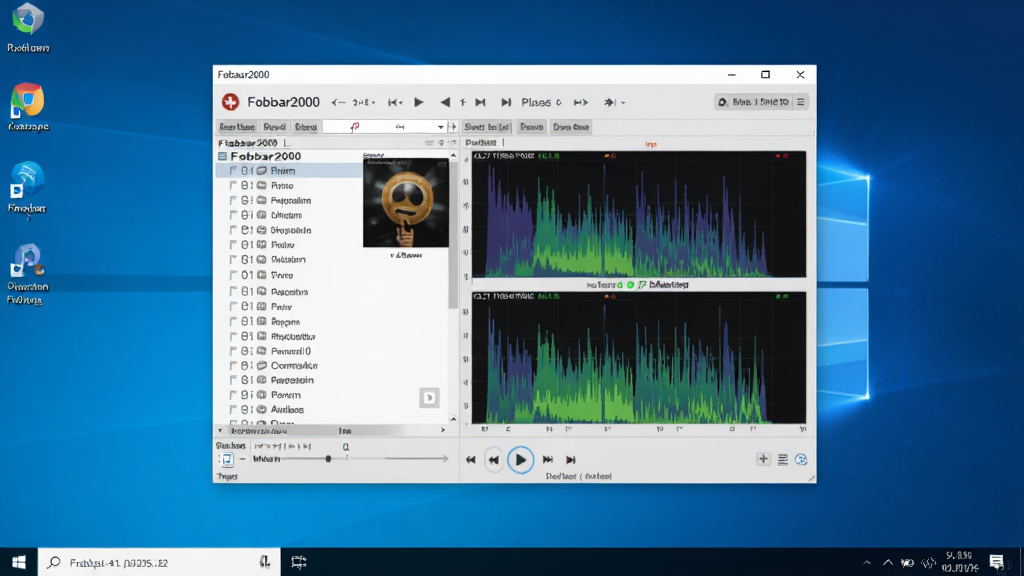Tick the checkbox on the "Dlicim" row
Viewport: 1024px width, 576px height.
pos(233,215)
